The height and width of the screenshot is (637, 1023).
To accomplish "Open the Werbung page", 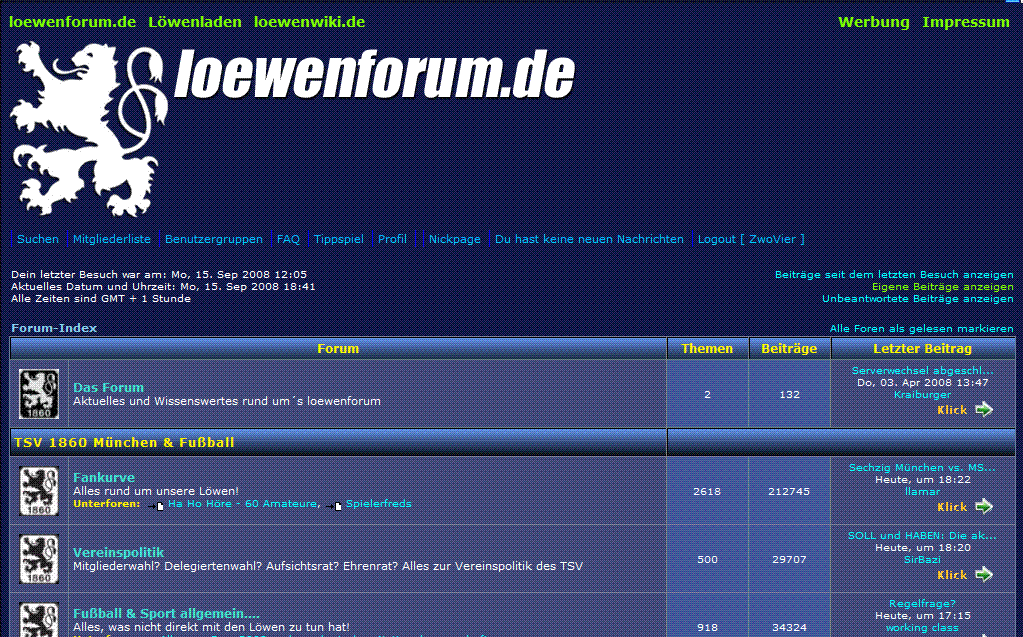I will coord(874,22).
